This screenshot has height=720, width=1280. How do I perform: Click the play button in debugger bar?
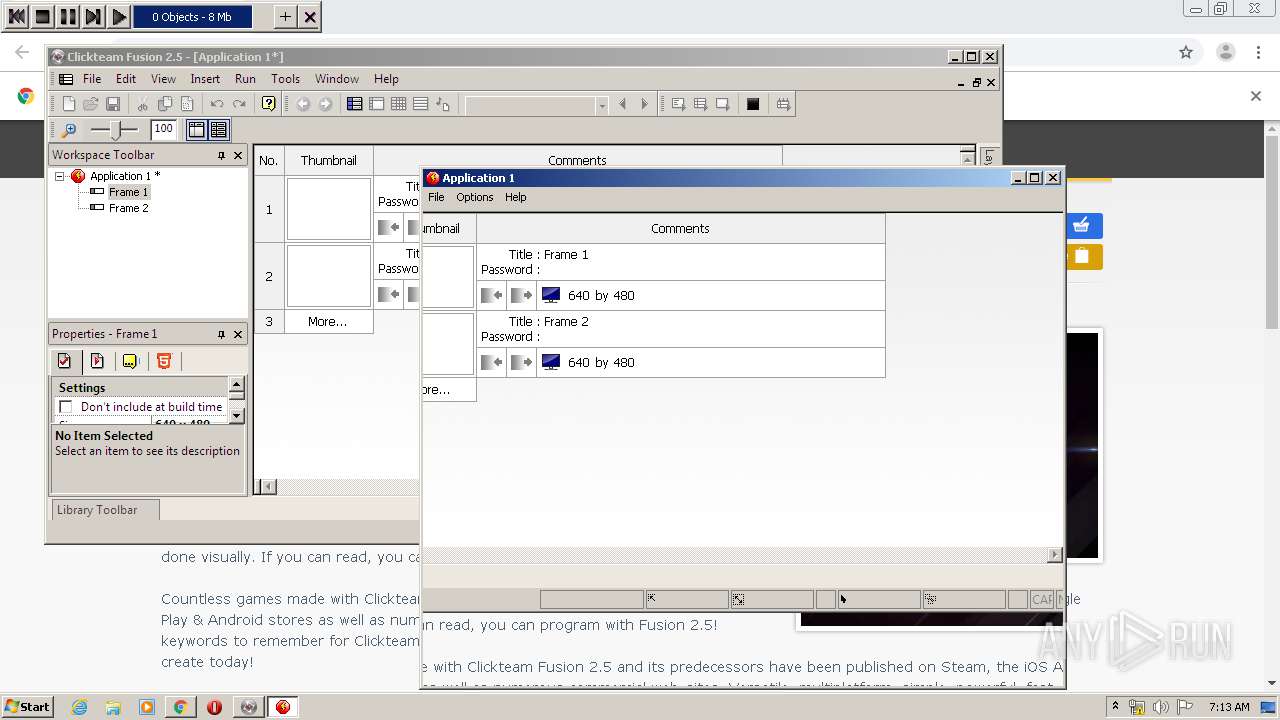tap(119, 16)
